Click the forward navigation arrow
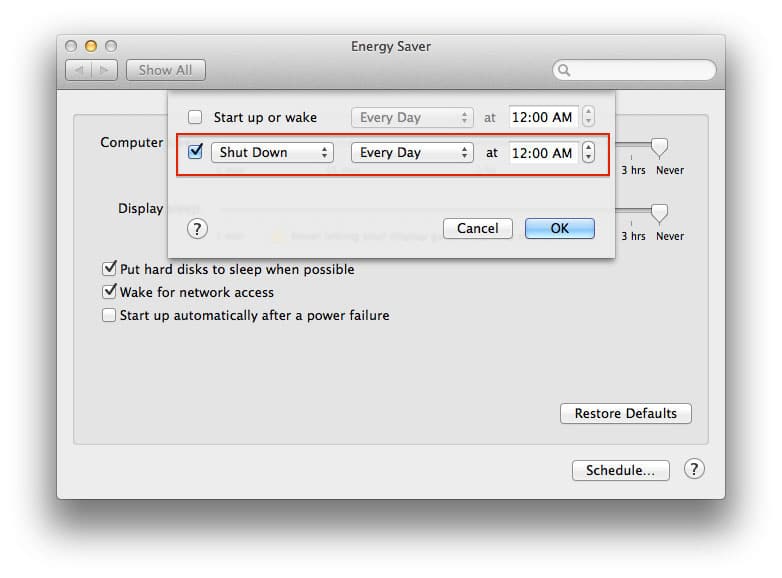The image size is (782, 578). coord(106,70)
